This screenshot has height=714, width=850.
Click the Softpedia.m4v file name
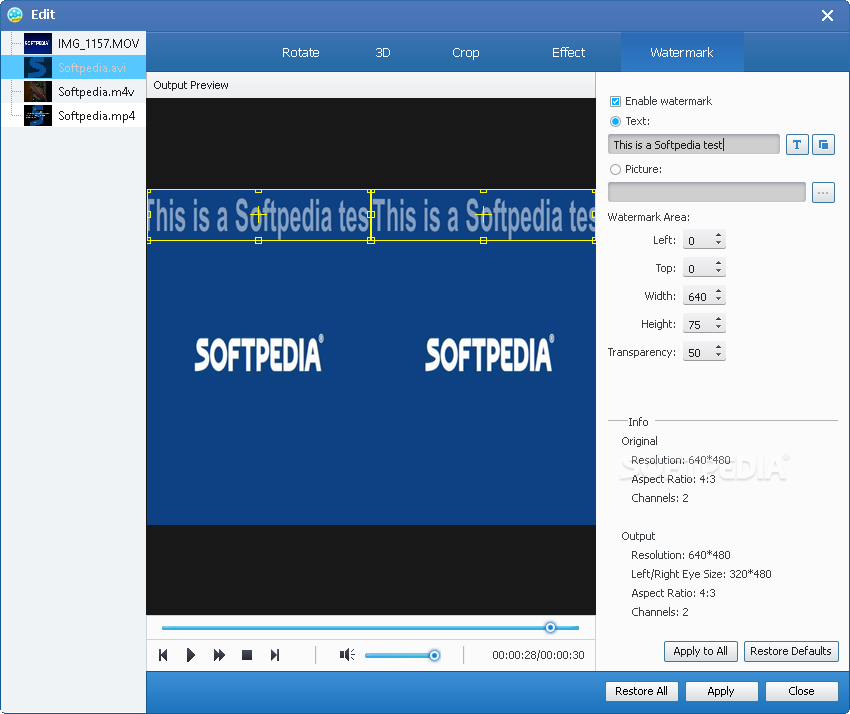point(96,91)
